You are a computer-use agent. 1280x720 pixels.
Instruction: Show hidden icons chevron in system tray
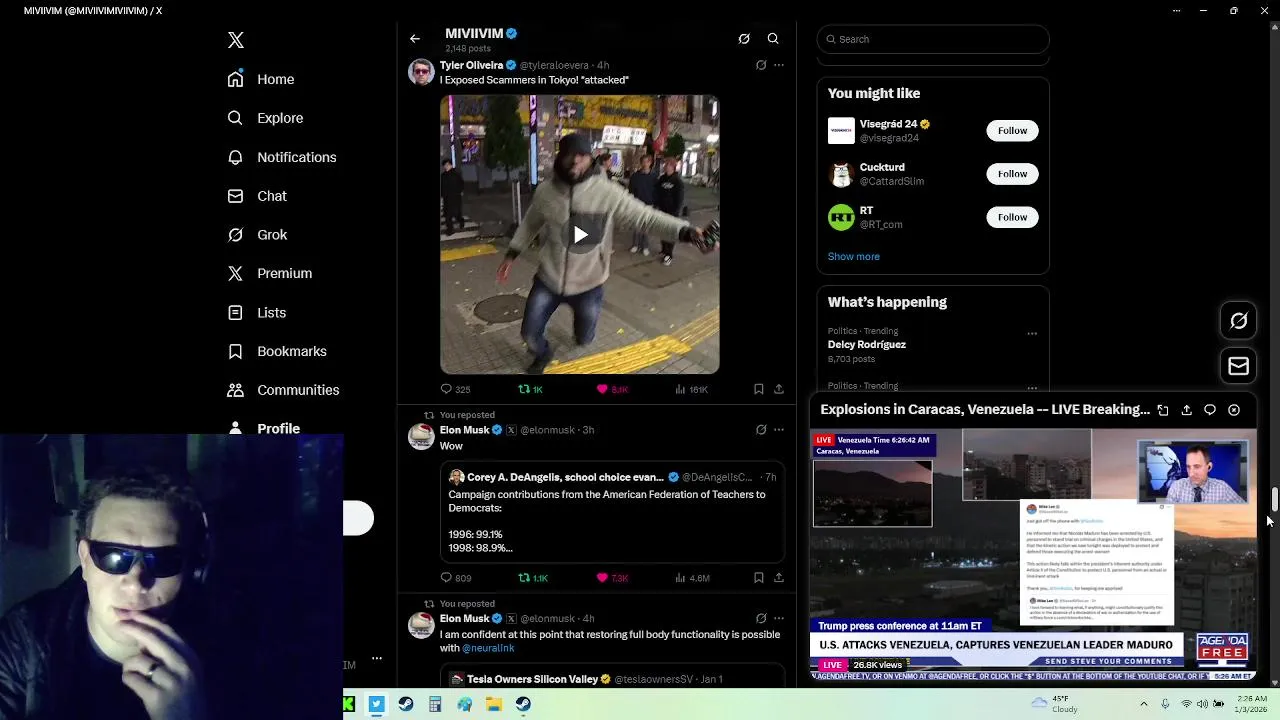pos(1144,704)
